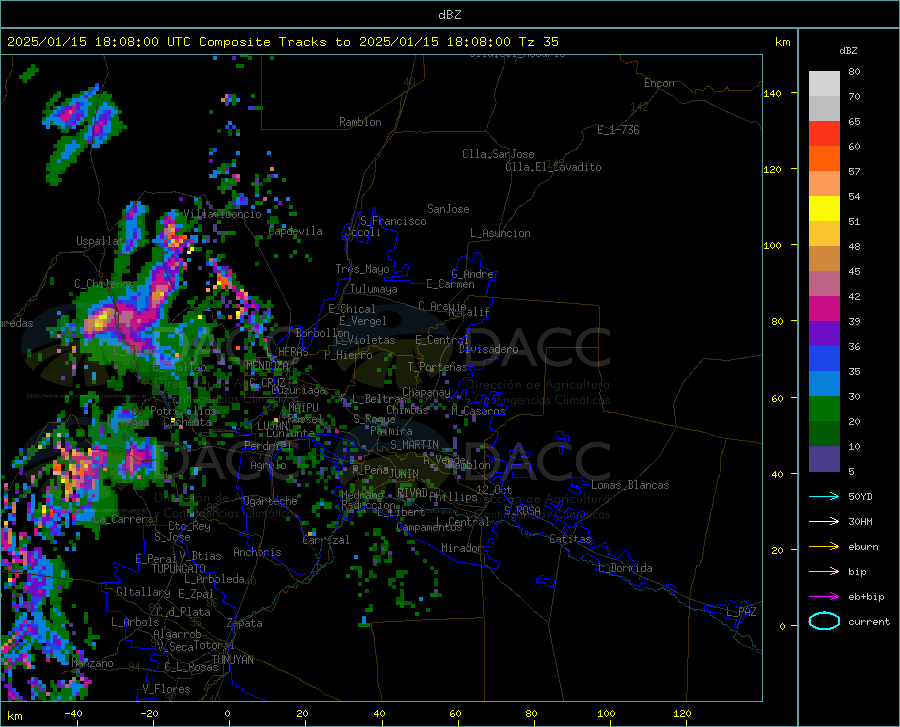
Task: Select the light gray swatch between 80 and 70
Action: tap(824, 84)
